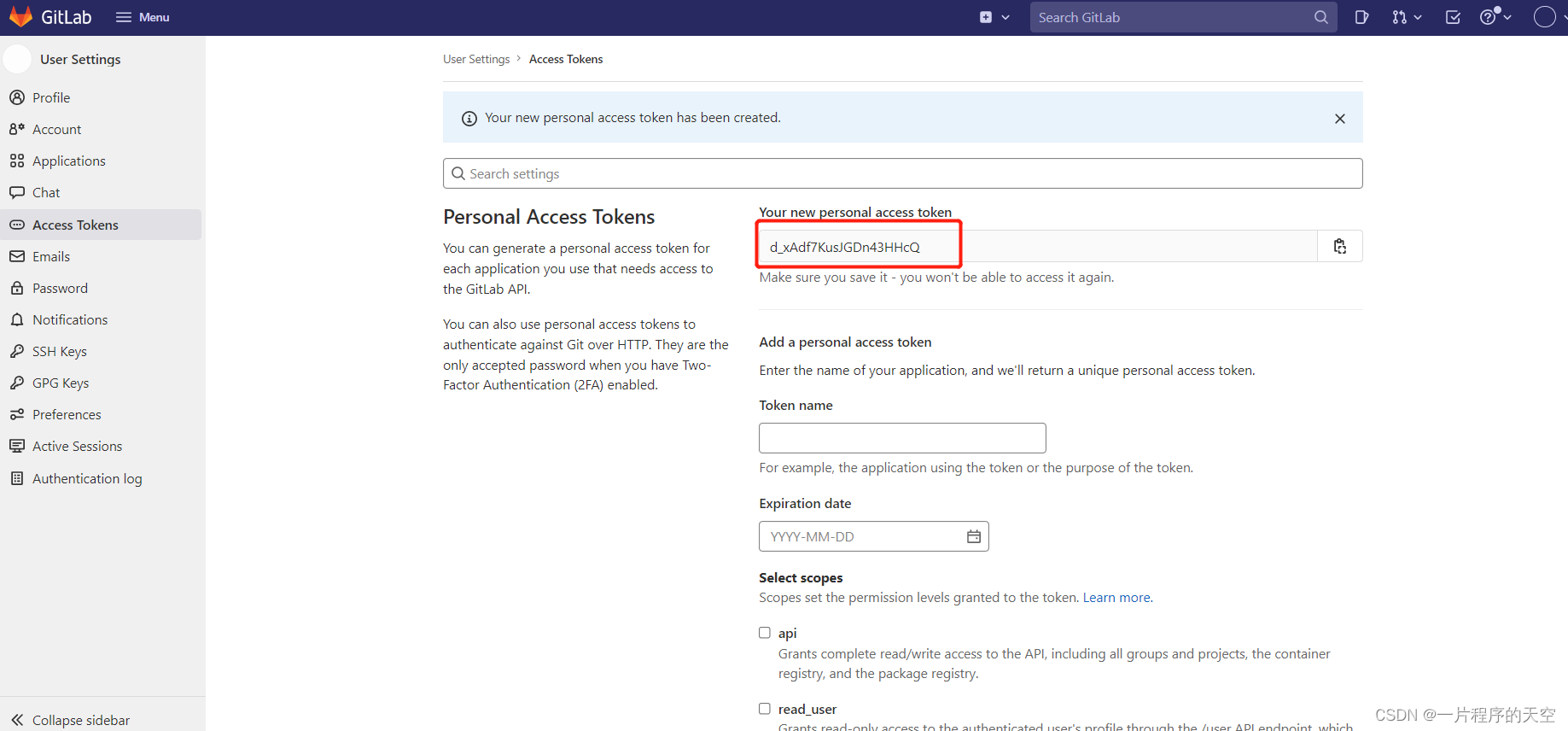Viewport: 1568px width, 731px height.
Task: Open the Menu hamburger button
Action: click(x=143, y=17)
